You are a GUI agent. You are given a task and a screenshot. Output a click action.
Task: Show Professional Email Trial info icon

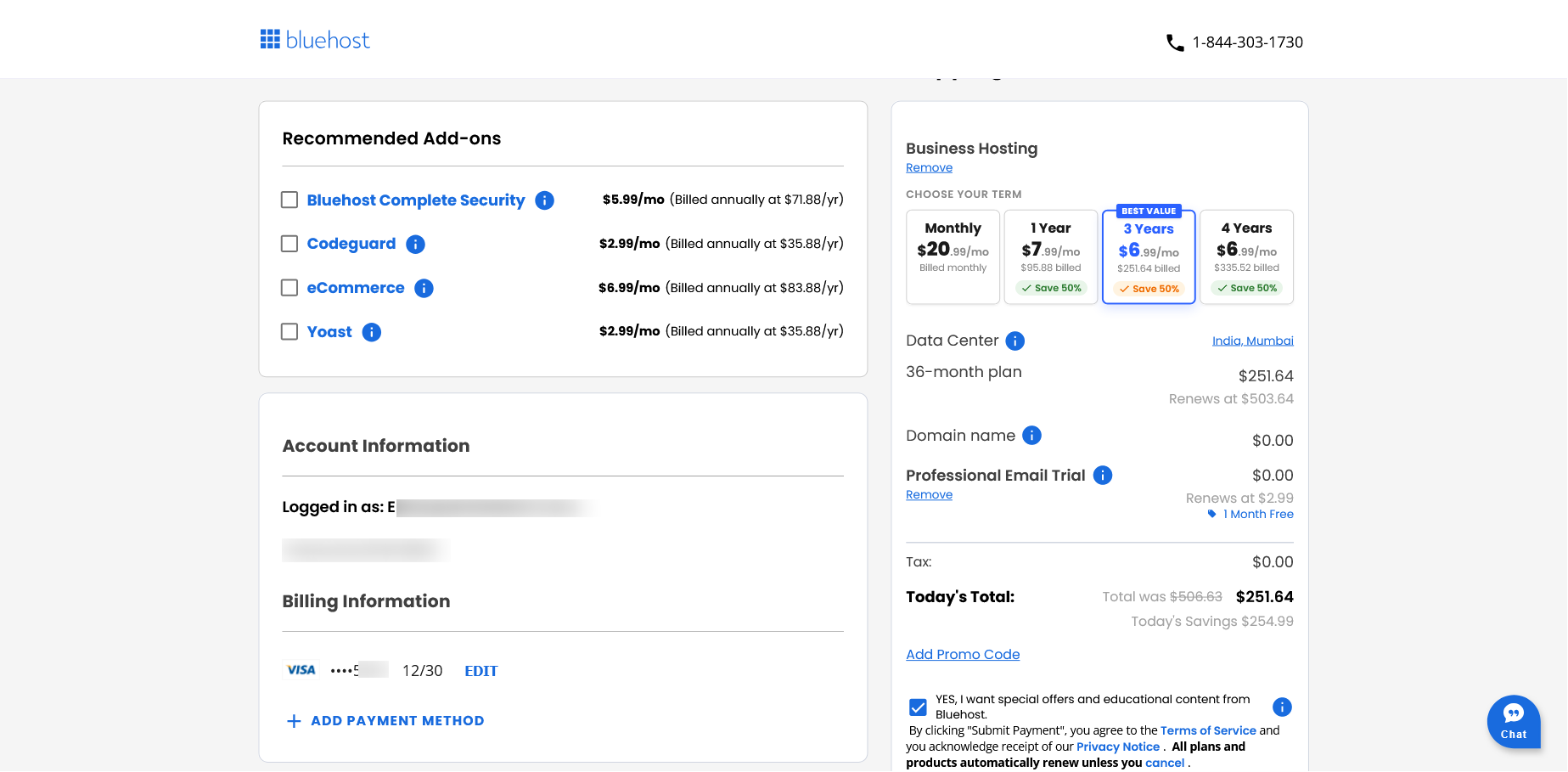tap(1103, 476)
